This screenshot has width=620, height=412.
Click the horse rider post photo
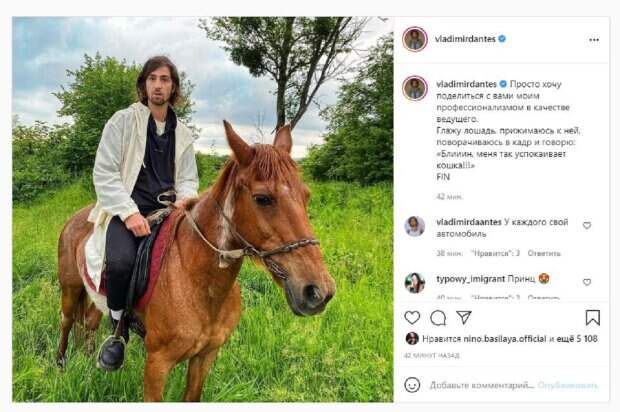coord(202,208)
